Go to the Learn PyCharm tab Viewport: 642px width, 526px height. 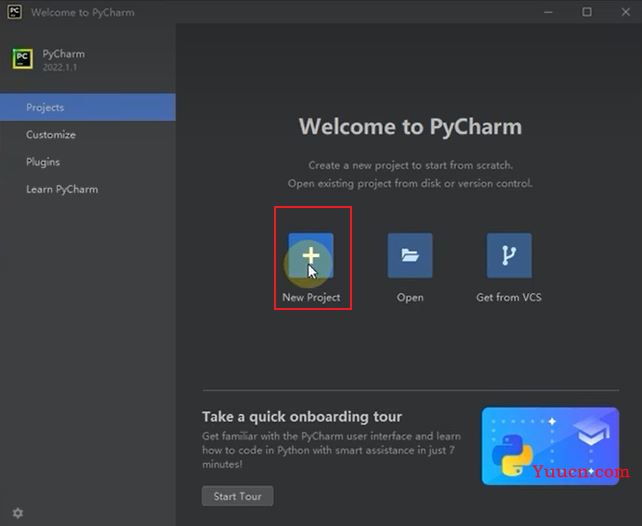(x=88, y=189)
